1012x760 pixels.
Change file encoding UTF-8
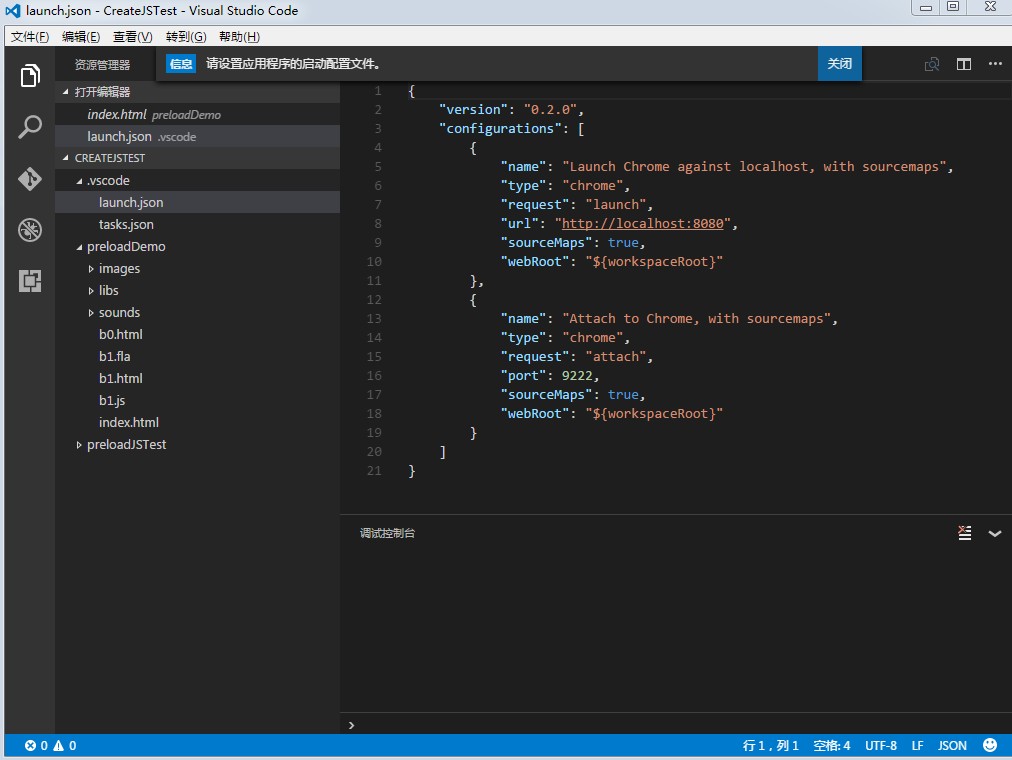880,746
